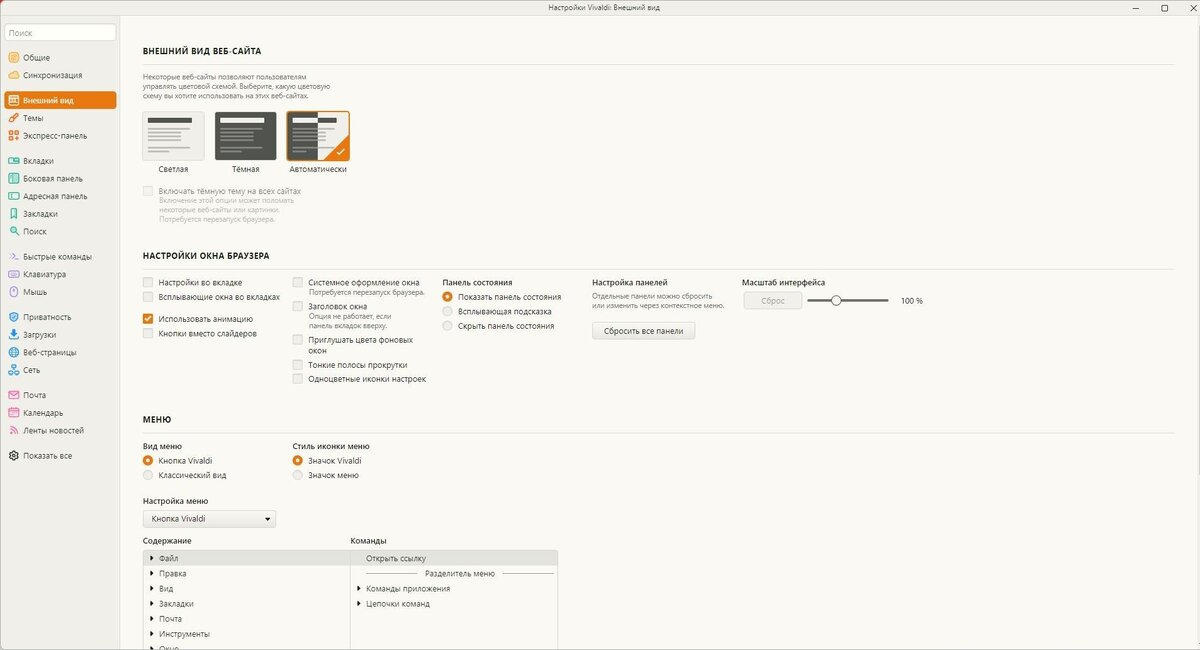Select Открыть ссылку command
The width and height of the screenshot is (1200, 650).
tap(454, 558)
